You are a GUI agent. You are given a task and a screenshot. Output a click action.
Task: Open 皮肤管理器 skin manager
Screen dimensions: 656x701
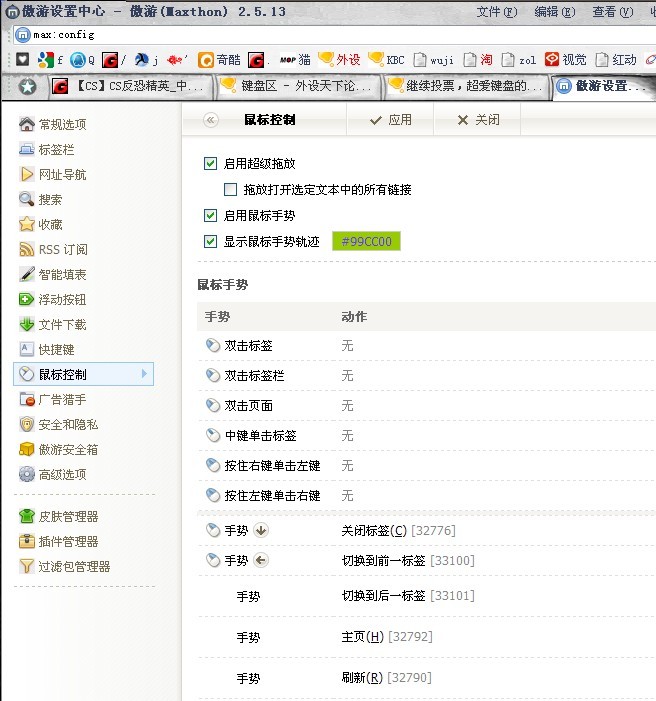click(x=59, y=517)
